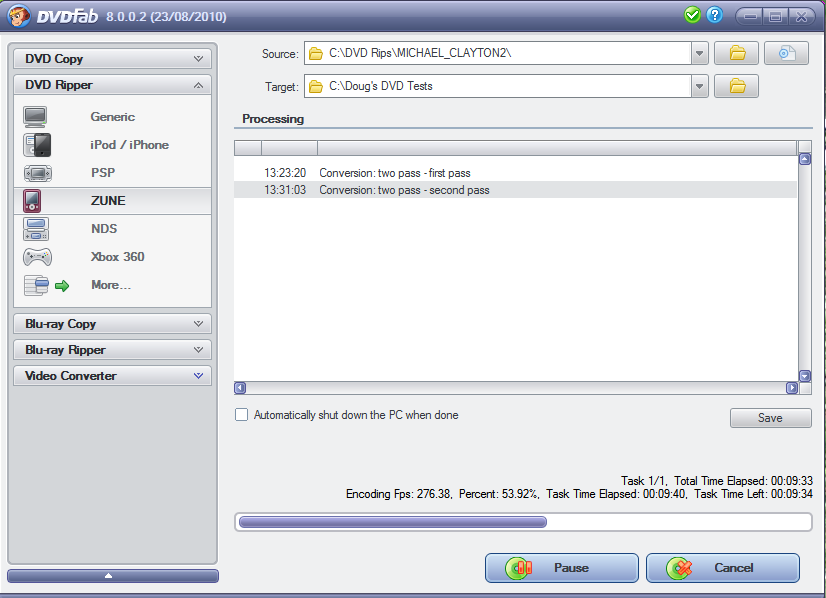The height and width of the screenshot is (598, 826).
Task: Expand the Video Converter section
Action: pyautogui.click(x=112, y=376)
